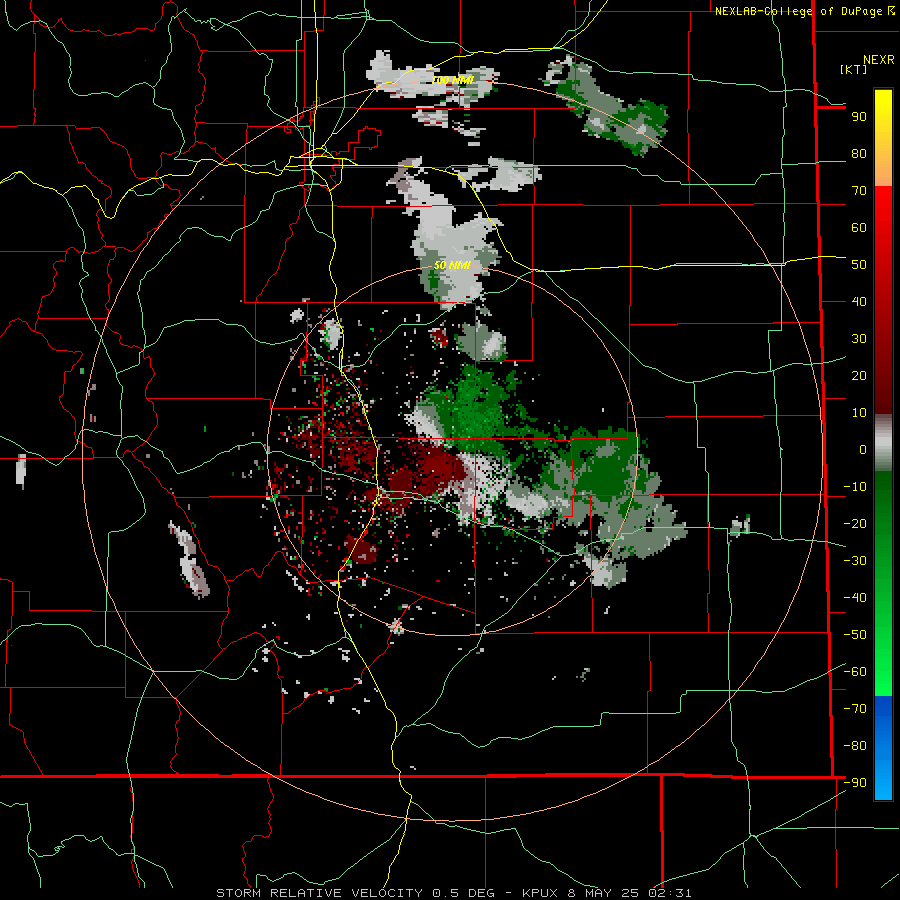Click the 50 value on the velocity scale
The height and width of the screenshot is (900, 900).
point(859,265)
